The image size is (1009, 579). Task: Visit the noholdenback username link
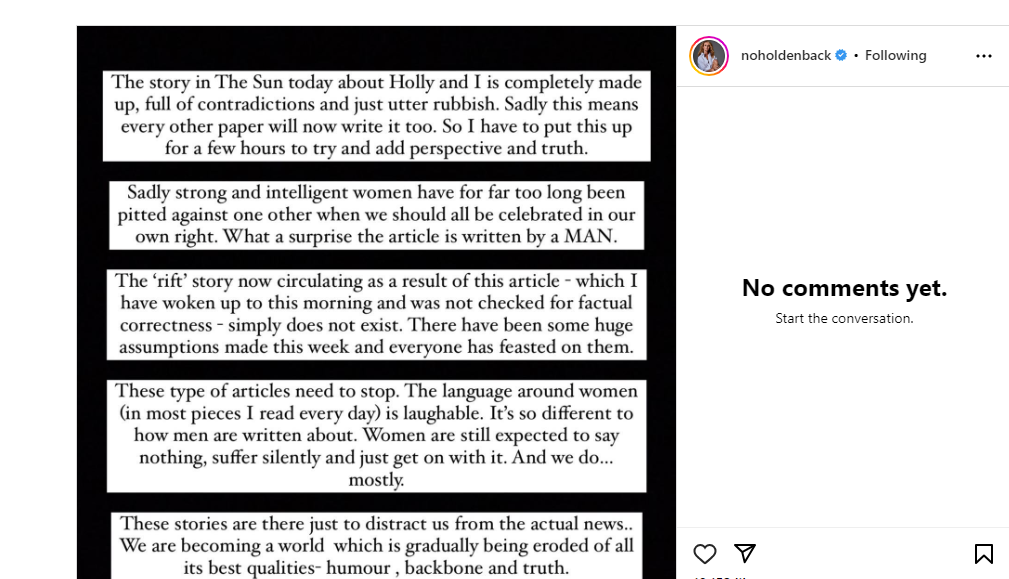(x=785, y=56)
